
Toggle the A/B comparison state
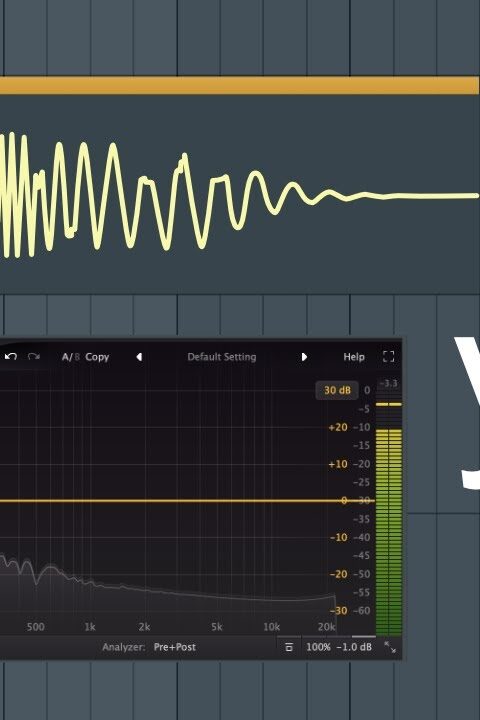(71, 357)
